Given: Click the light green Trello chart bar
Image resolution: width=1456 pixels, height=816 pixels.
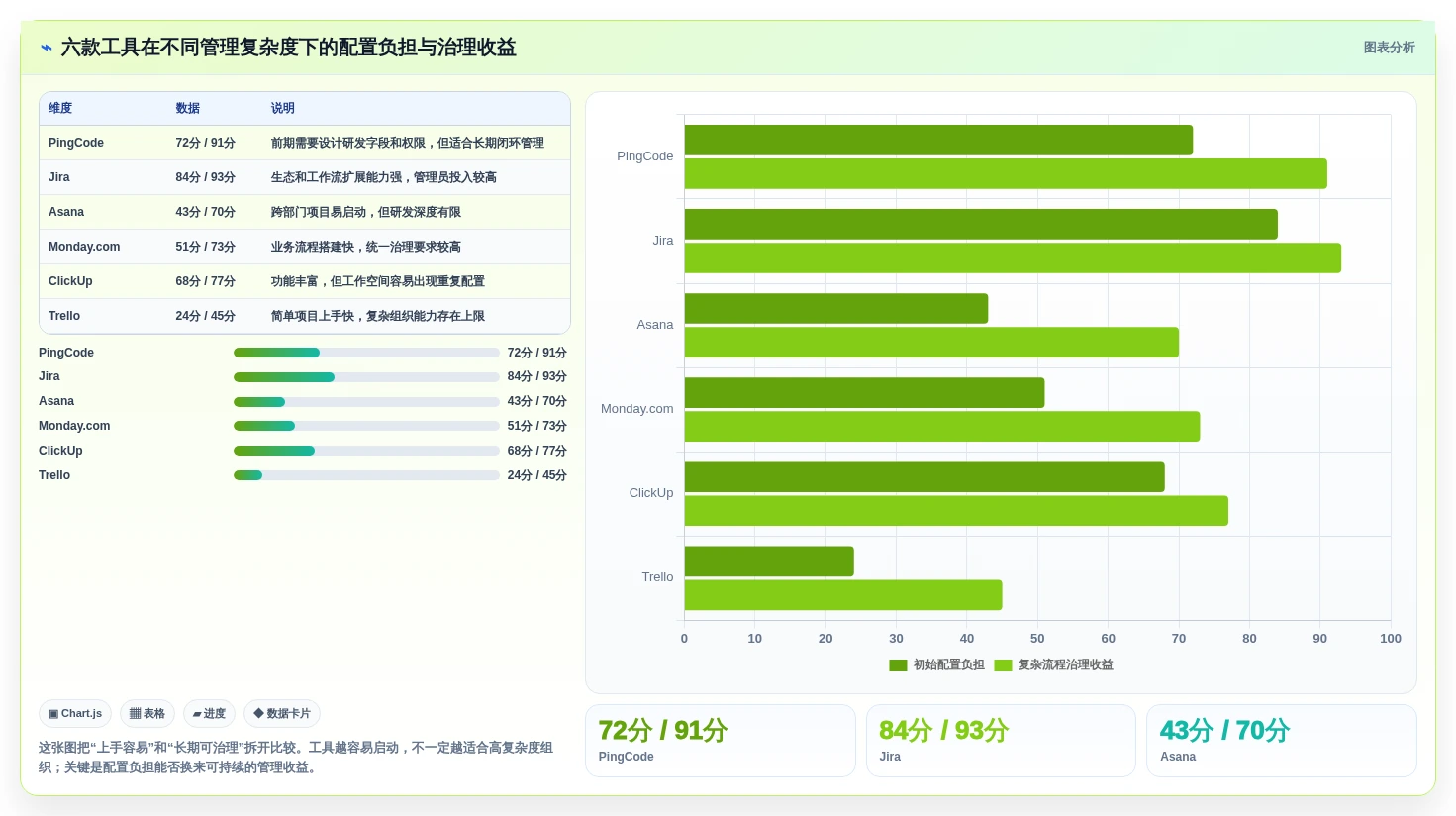Looking at the screenshot, I should point(843,594).
